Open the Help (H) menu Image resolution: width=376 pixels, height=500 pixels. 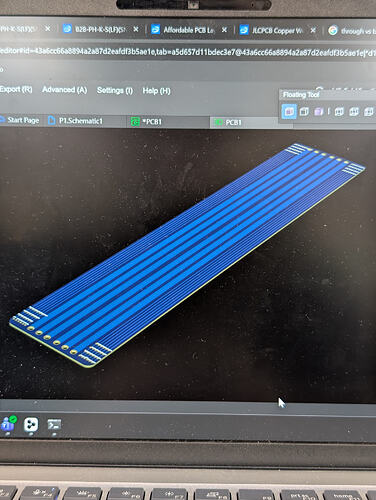(x=156, y=91)
